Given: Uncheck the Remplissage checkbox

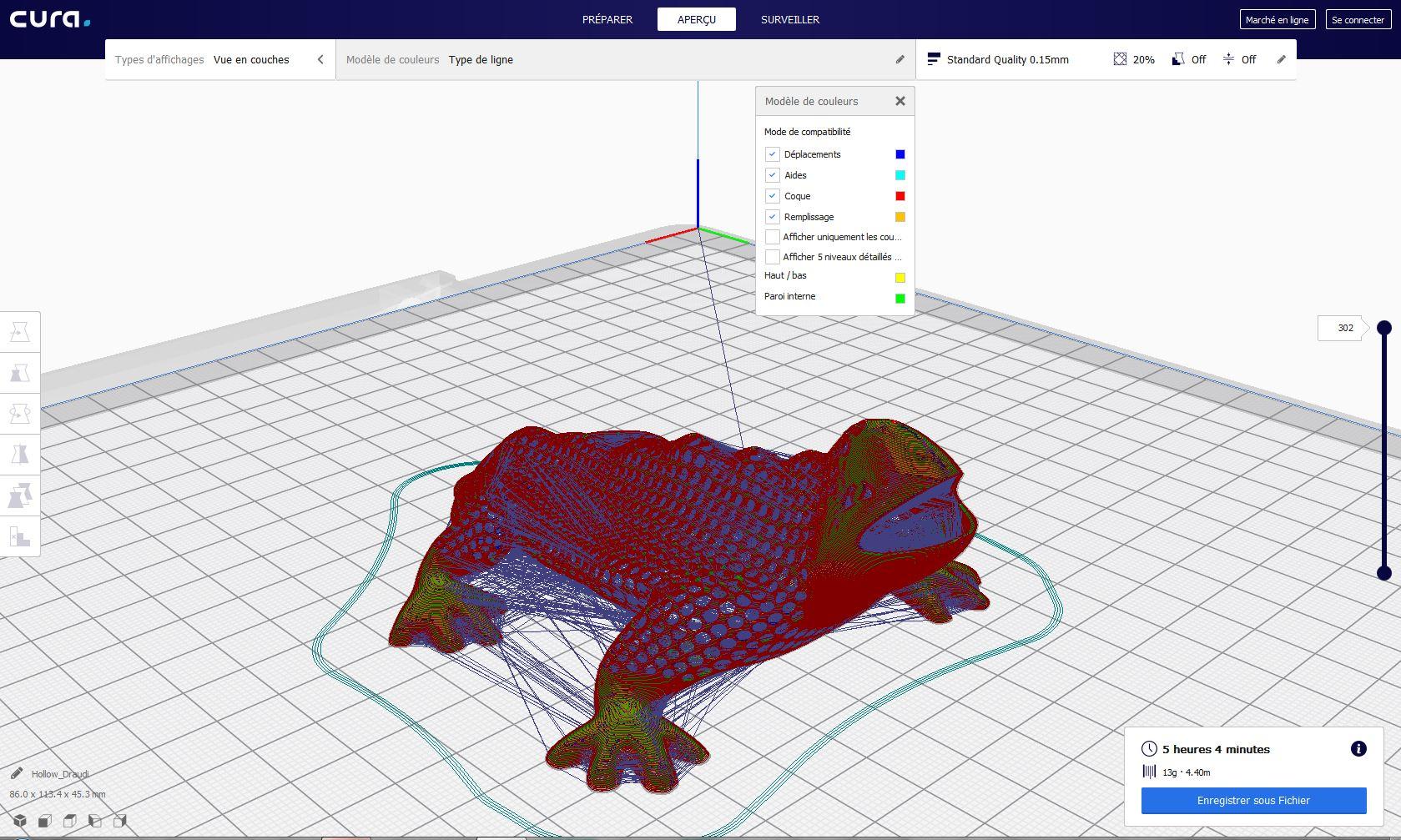Looking at the screenshot, I should [773, 217].
